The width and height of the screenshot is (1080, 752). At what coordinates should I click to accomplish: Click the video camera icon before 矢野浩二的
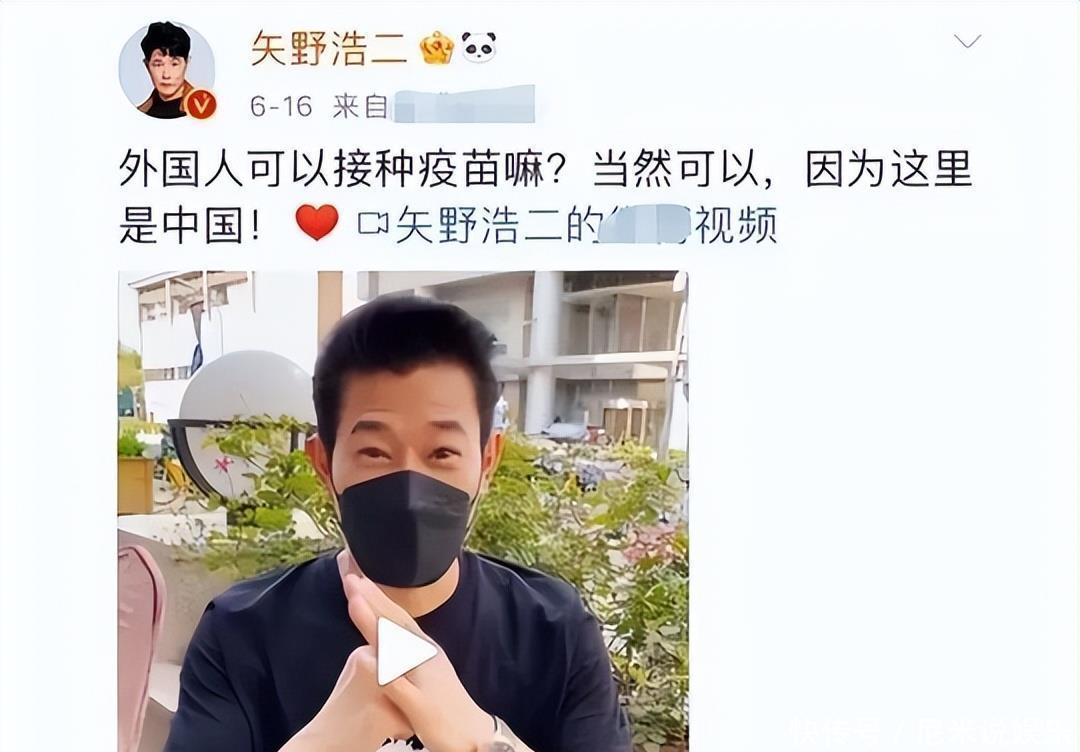point(373,223)
